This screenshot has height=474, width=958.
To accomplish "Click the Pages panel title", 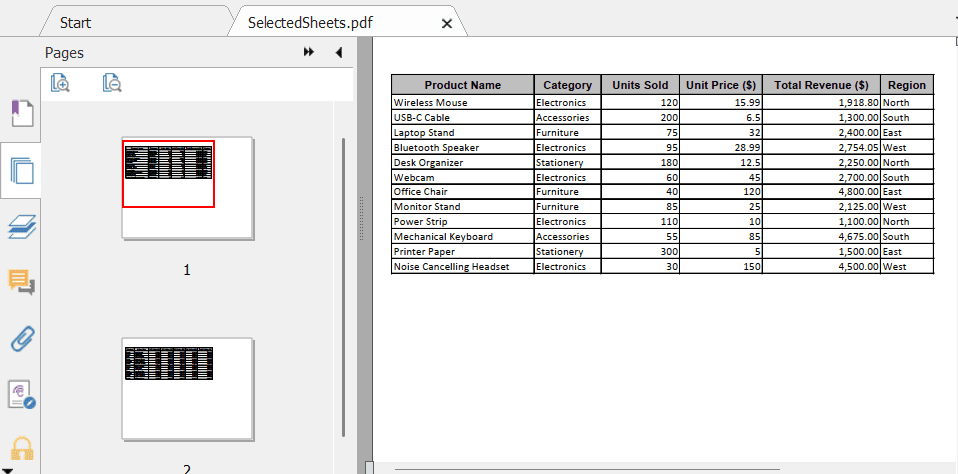I will click(64, 53).
